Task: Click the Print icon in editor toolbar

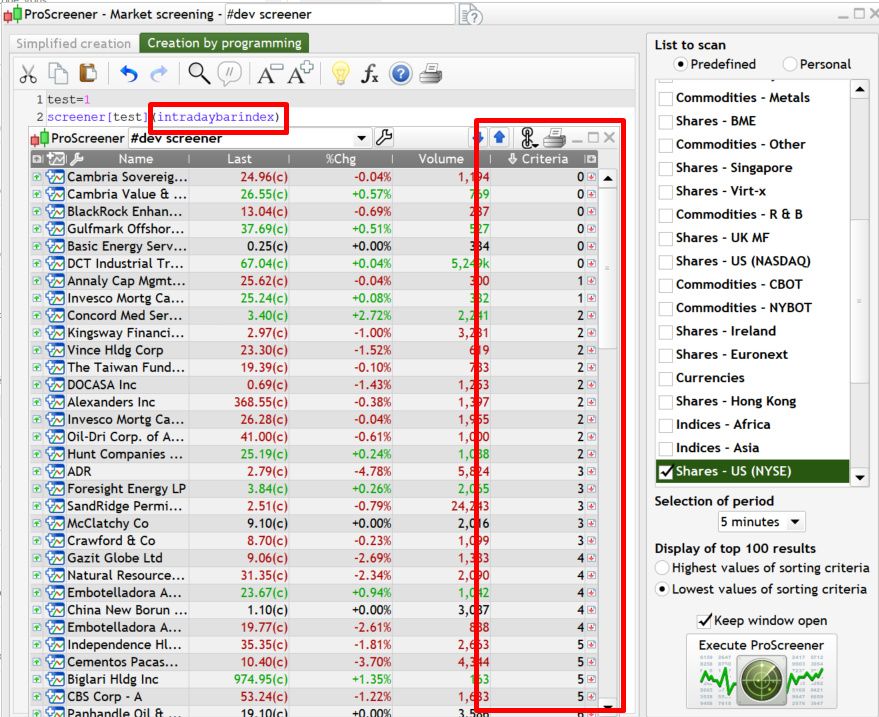Action: click(x=431, y=73)
